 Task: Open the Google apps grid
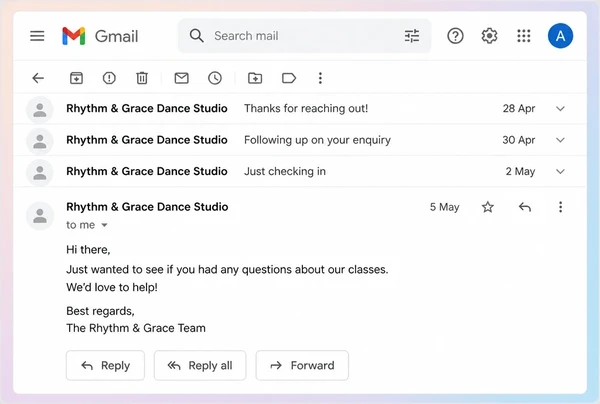524,36
